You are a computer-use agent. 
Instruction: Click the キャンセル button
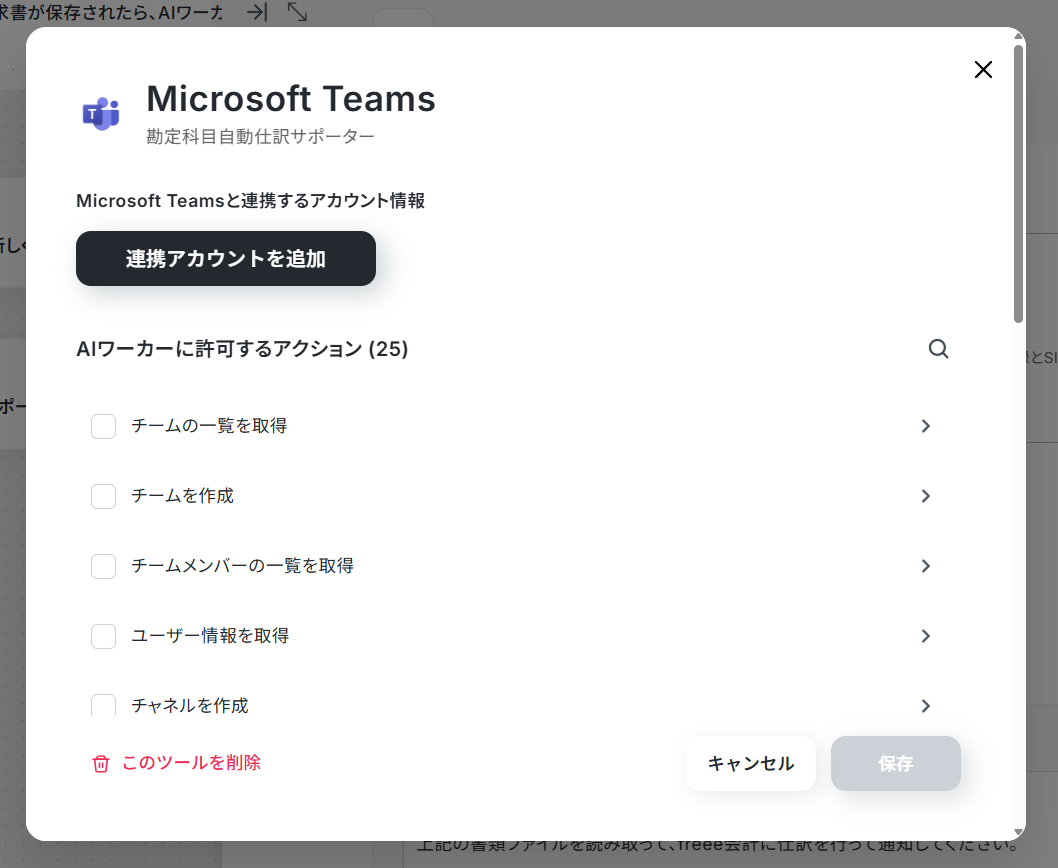751,763
